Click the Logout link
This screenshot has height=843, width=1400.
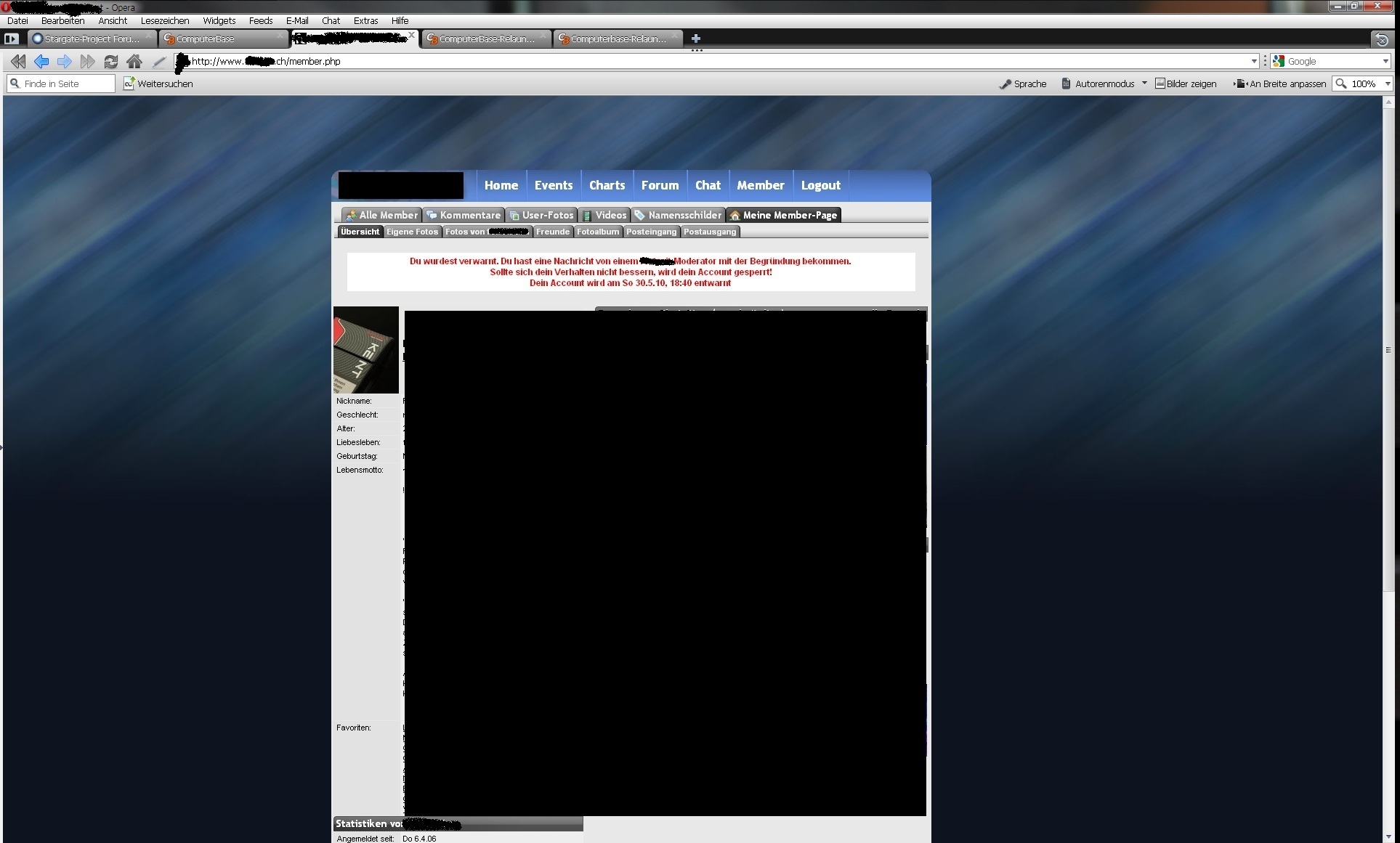pyautogui.click(x=820, y=185)
